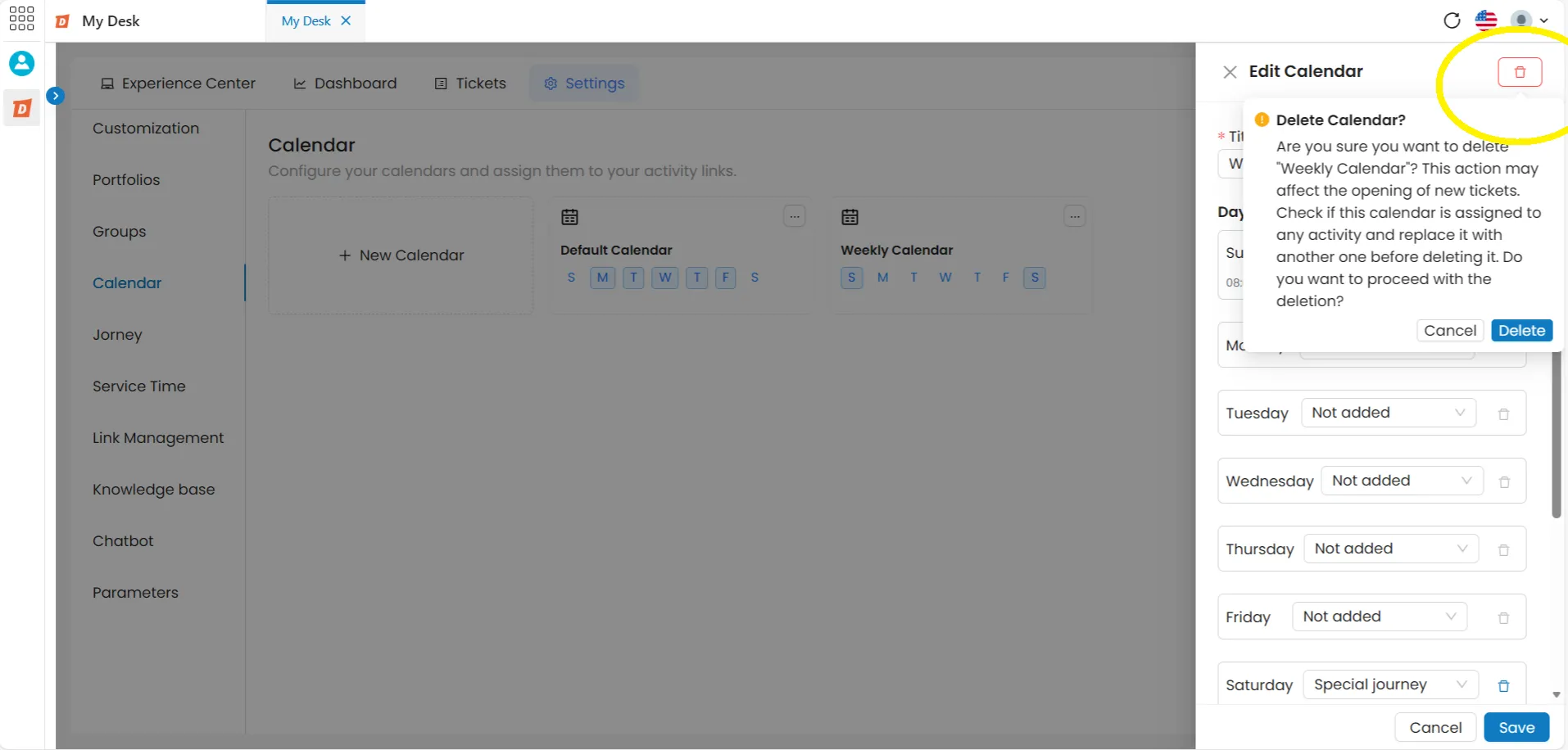Close the Edit Calendar panel with X

coord(1230,72)
